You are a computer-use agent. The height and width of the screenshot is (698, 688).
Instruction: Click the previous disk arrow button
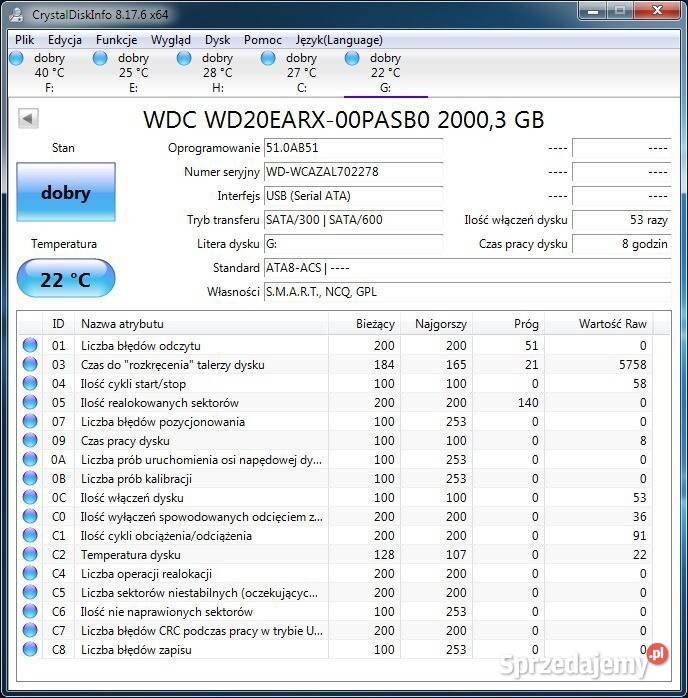[28, 119]
